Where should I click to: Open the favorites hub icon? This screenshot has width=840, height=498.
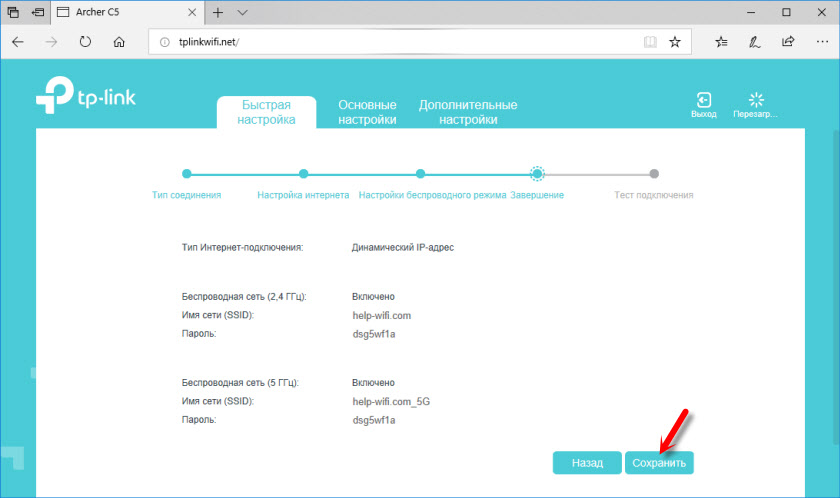(722, 42)
